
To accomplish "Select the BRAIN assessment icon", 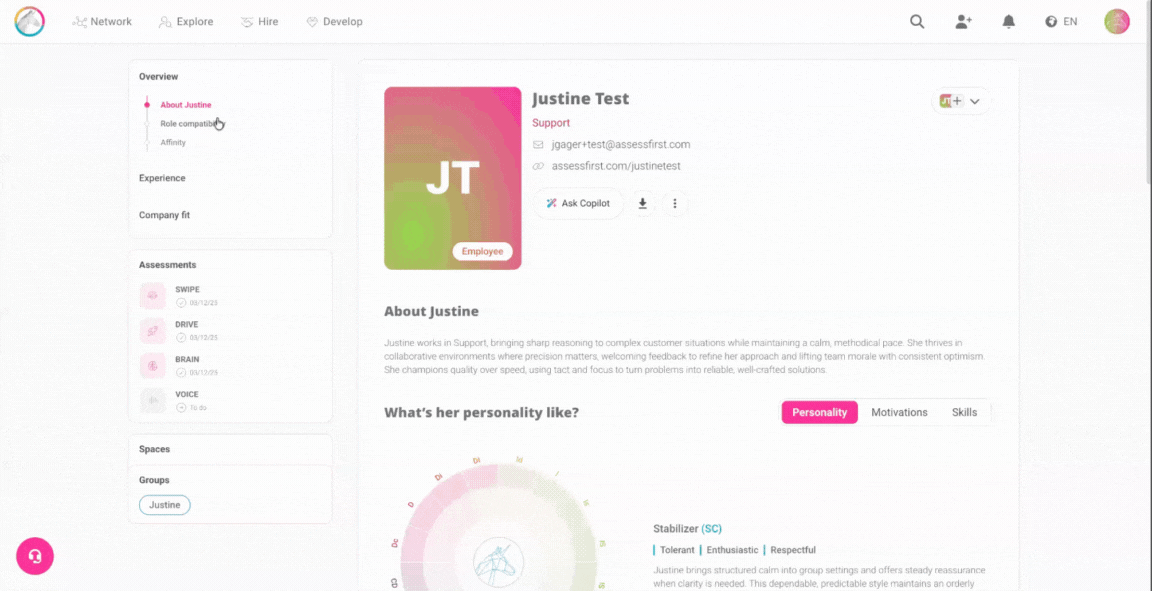I will pyautogui.click(x=152, y=366).
